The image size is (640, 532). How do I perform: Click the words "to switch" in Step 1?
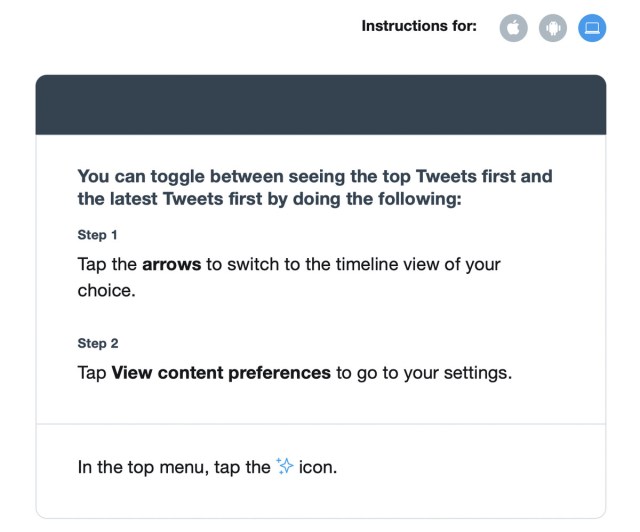(x=243, y=265)
